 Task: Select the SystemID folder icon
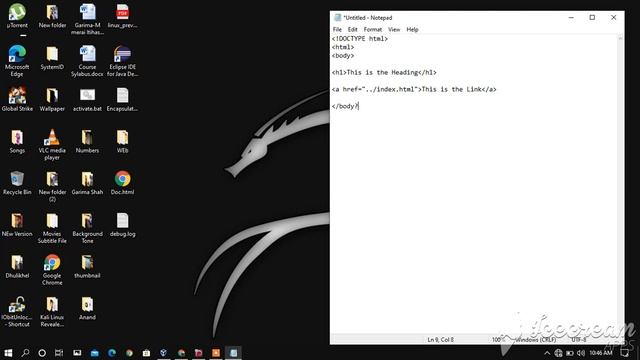click(52, 58)
